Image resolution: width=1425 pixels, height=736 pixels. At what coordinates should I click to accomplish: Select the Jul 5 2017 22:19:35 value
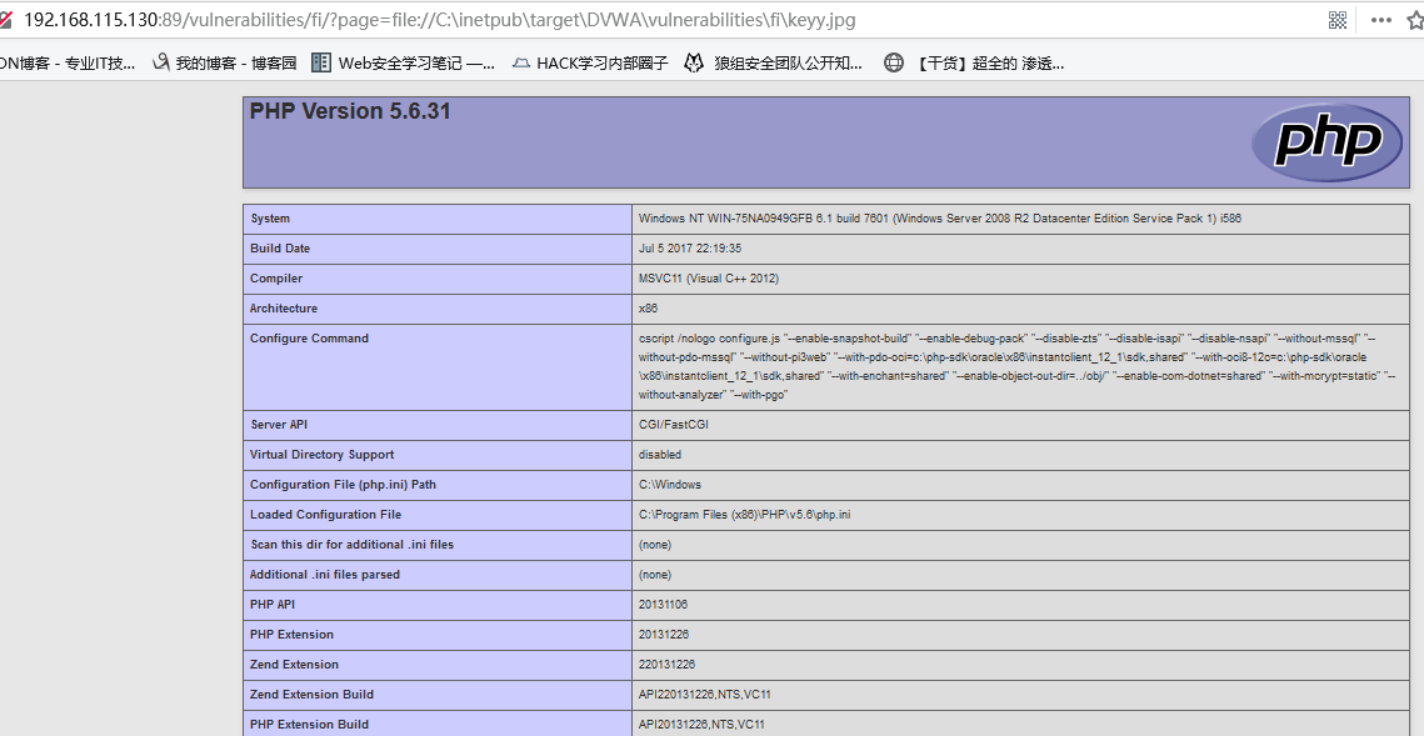[690, 248]
